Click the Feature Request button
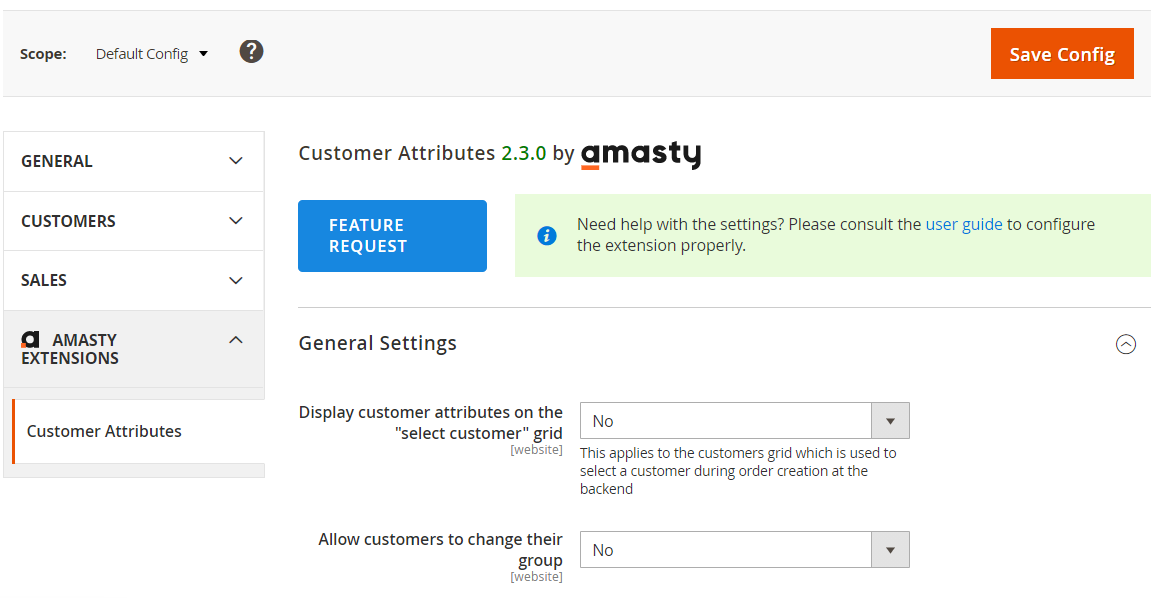This screenshot has width=1159, height=598. 392,236
